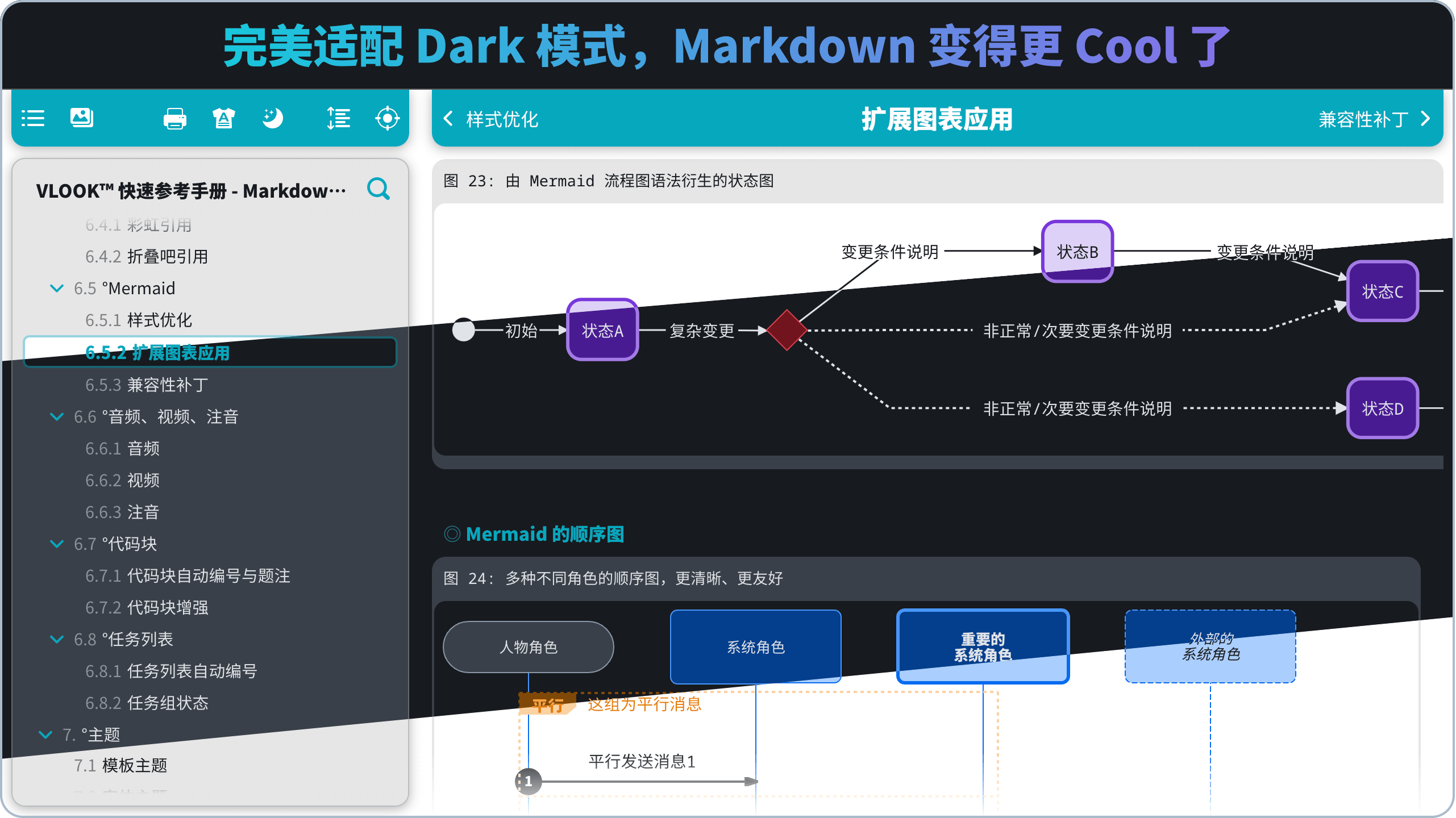Viewport: 1456px width, 818px height.
Task: Click the right chevron in chapter navigation
Action: pos(1425,119)
